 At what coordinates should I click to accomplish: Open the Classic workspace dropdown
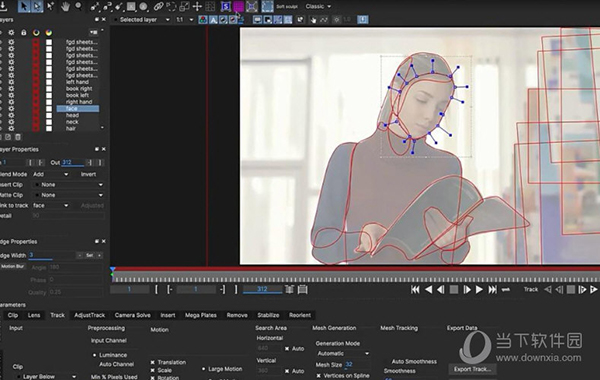(x=318, y=6)
